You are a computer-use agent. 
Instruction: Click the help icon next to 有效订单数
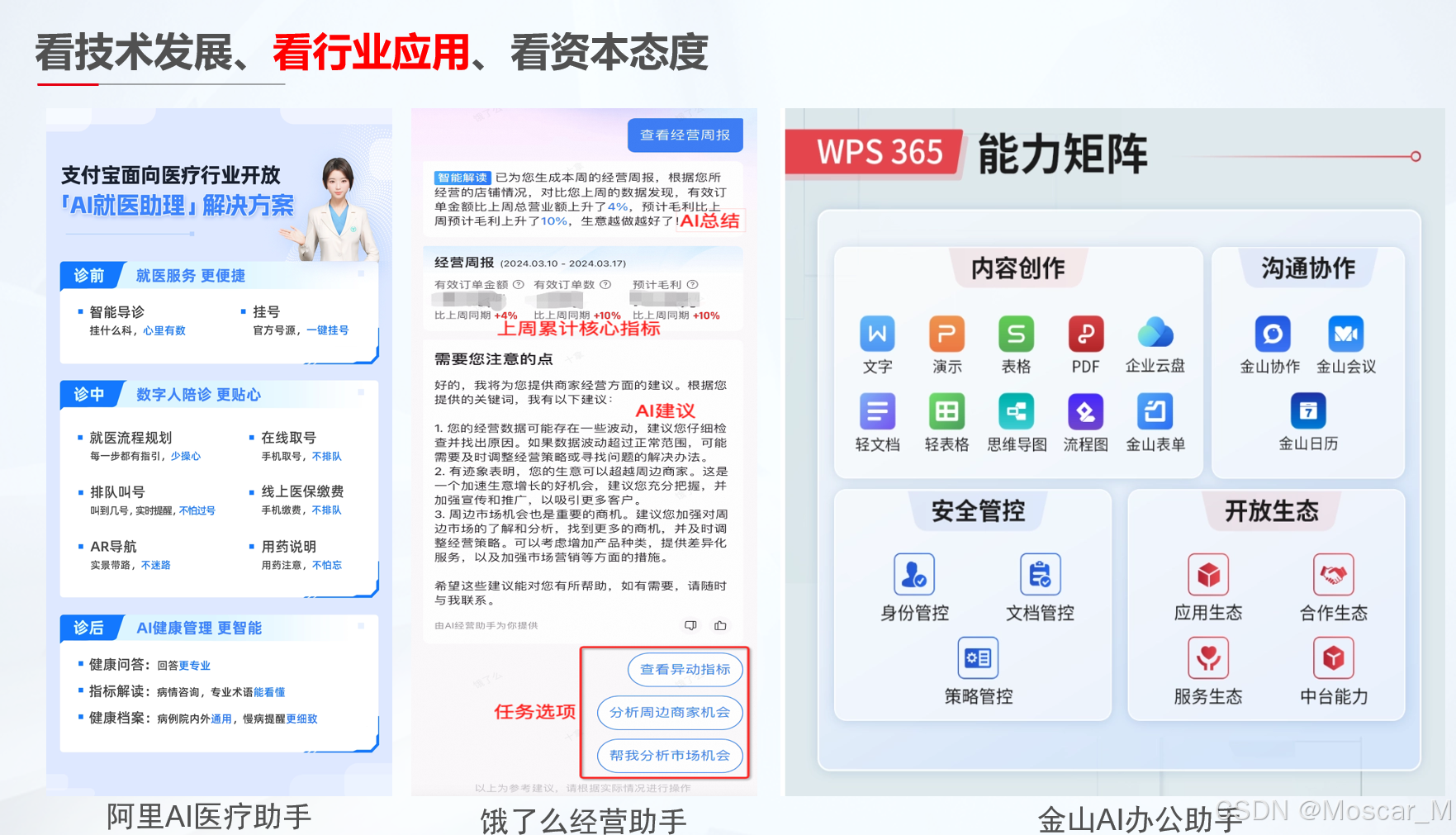pos(605,284)
